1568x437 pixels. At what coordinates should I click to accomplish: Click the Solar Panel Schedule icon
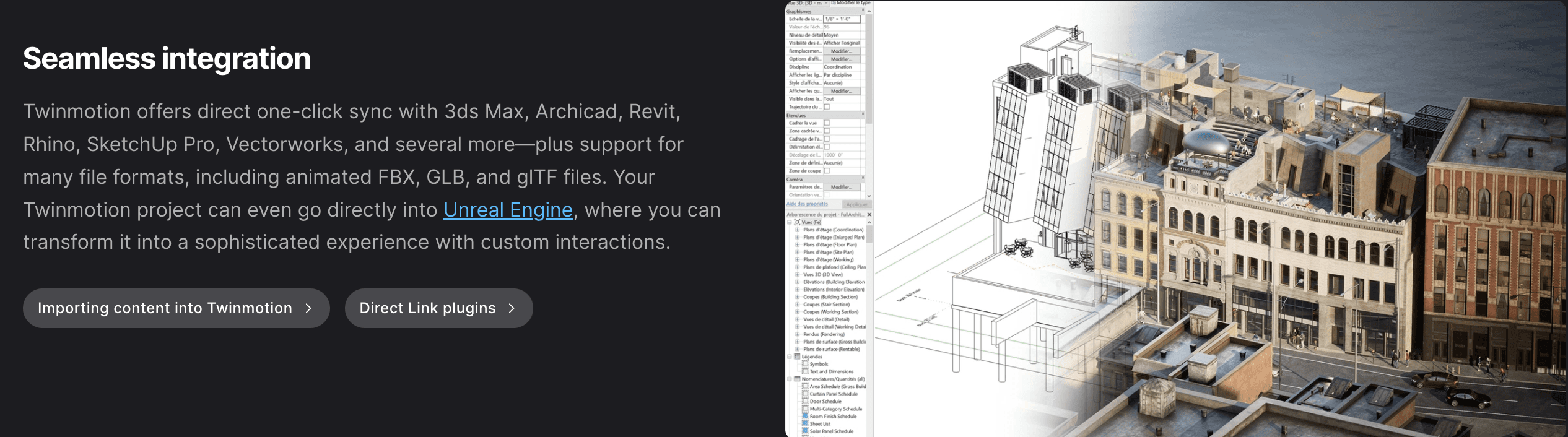coord(806,431)
